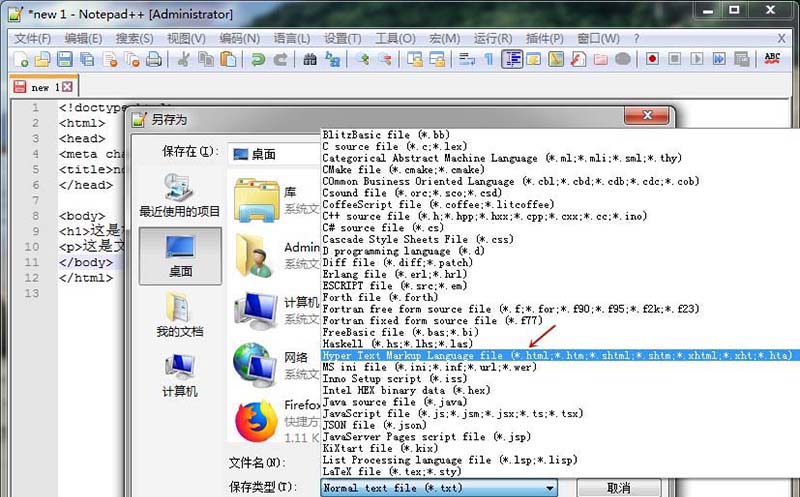Select BlitzBasic file (*.bb) type
This screenshot has height=497, width=800.
(x=558, y=135)
